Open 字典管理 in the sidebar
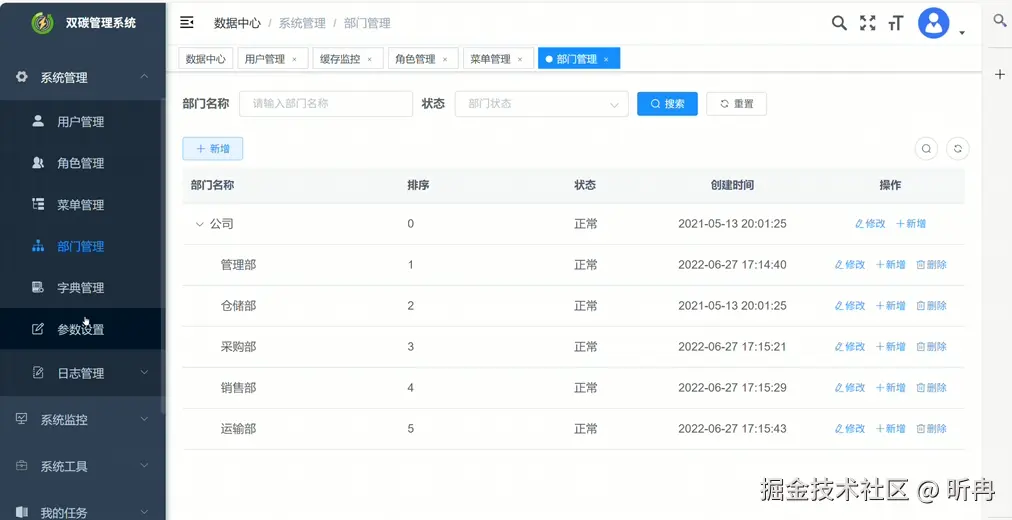Viewport: 1012px width, 520px height. coord(81,288)
